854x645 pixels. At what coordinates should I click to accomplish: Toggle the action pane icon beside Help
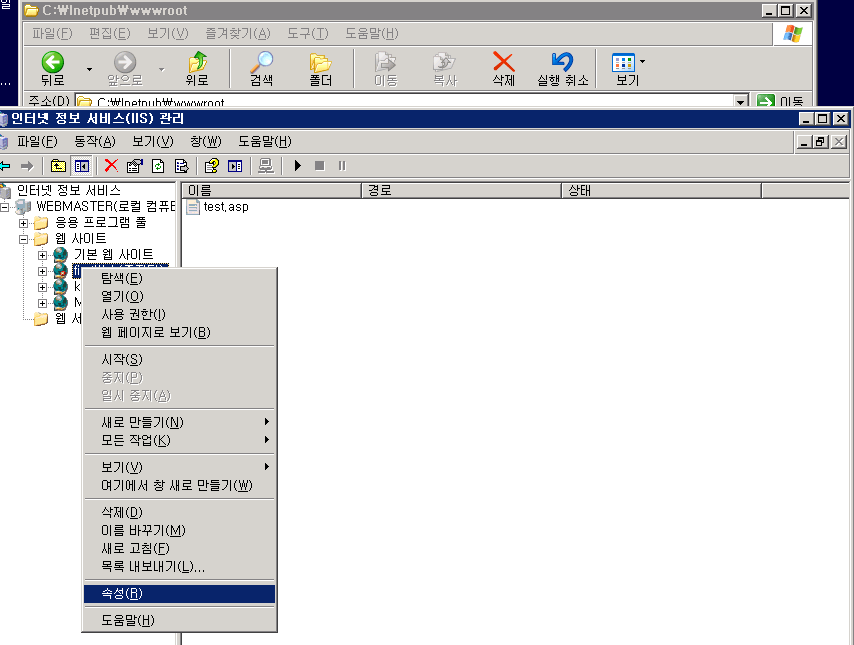[x=235, y=166]
